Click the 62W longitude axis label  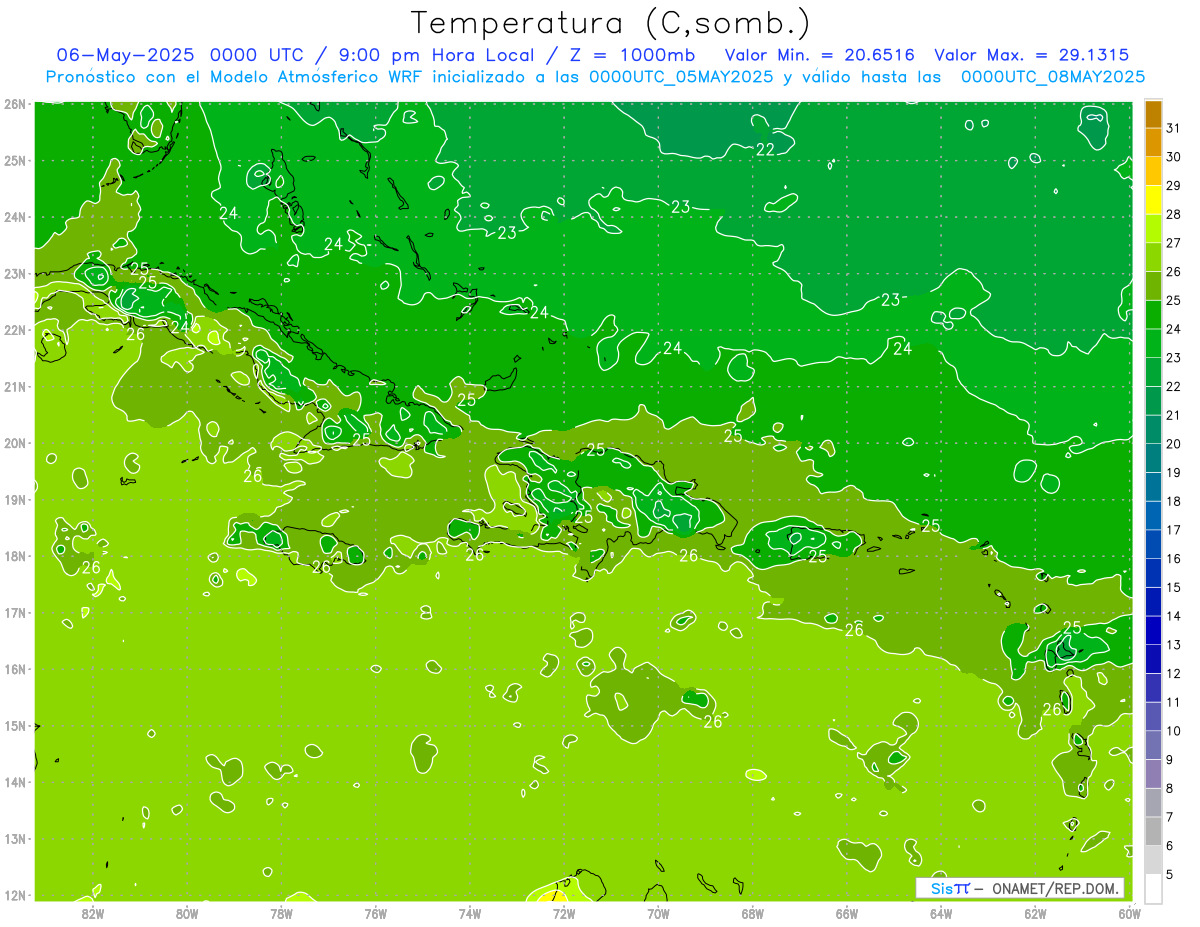1035,912
